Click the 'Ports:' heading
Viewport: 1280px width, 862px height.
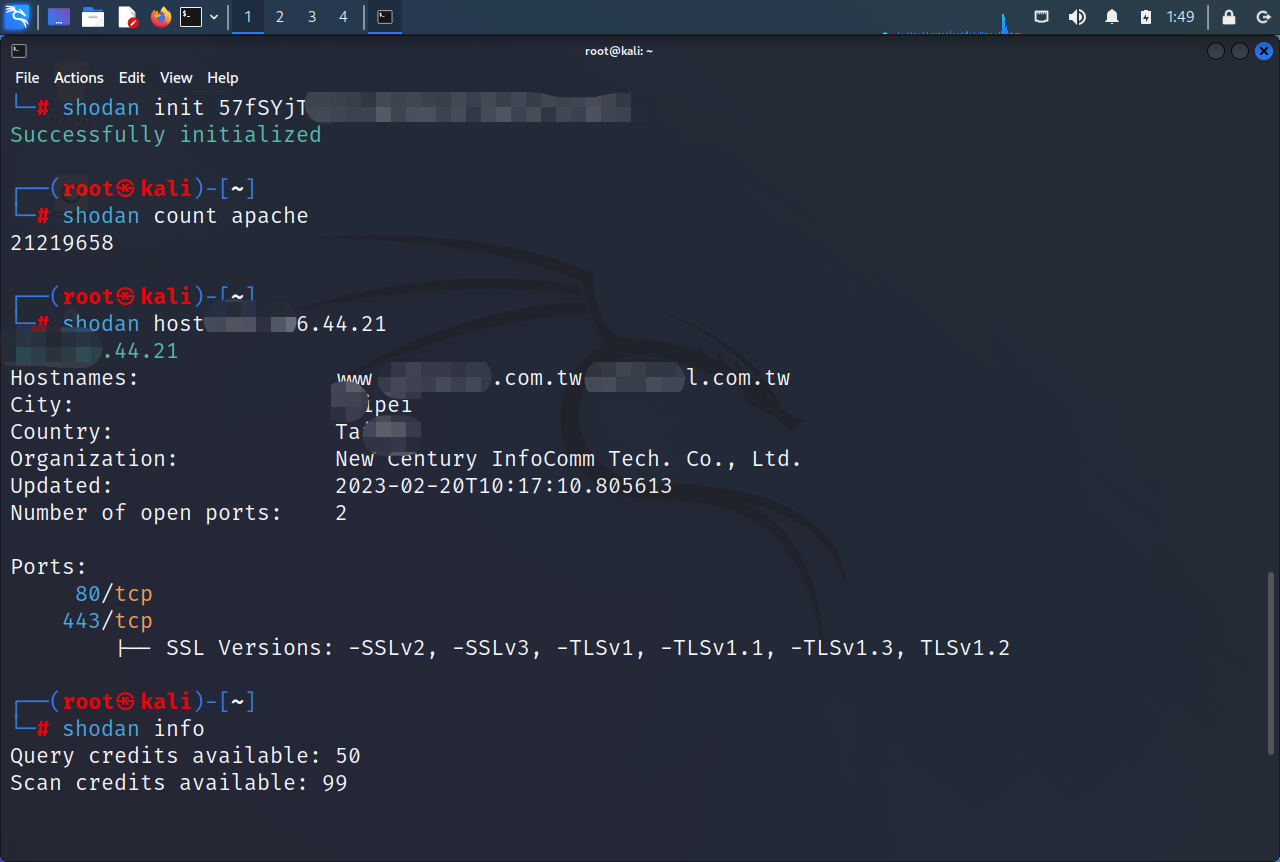49,567
